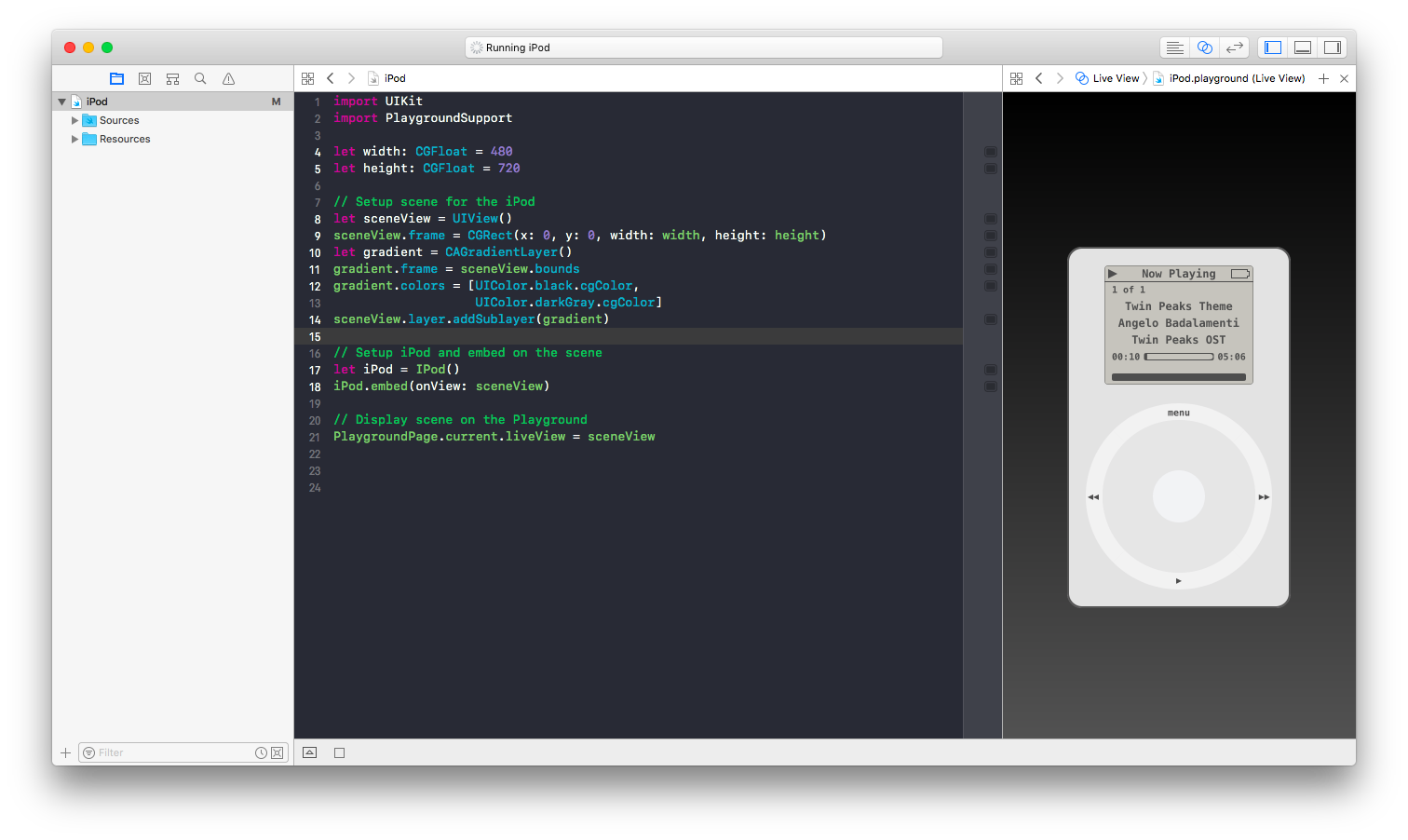Select the iPod playground in navigator
This screenshot has width=1408, height=840.
[x=172, y=102]
